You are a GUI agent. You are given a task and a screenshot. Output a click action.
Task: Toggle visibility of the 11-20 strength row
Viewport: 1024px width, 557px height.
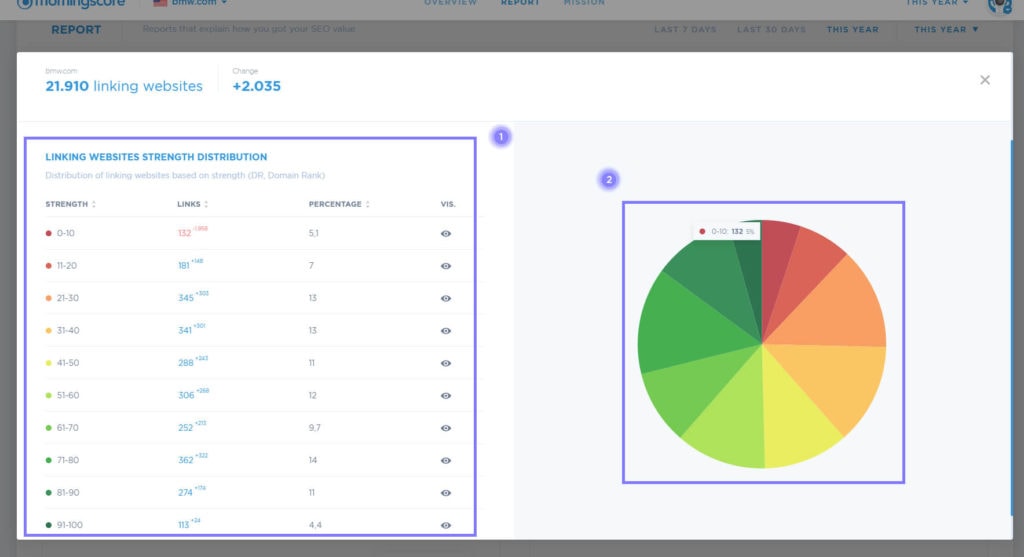coord(445,266)
